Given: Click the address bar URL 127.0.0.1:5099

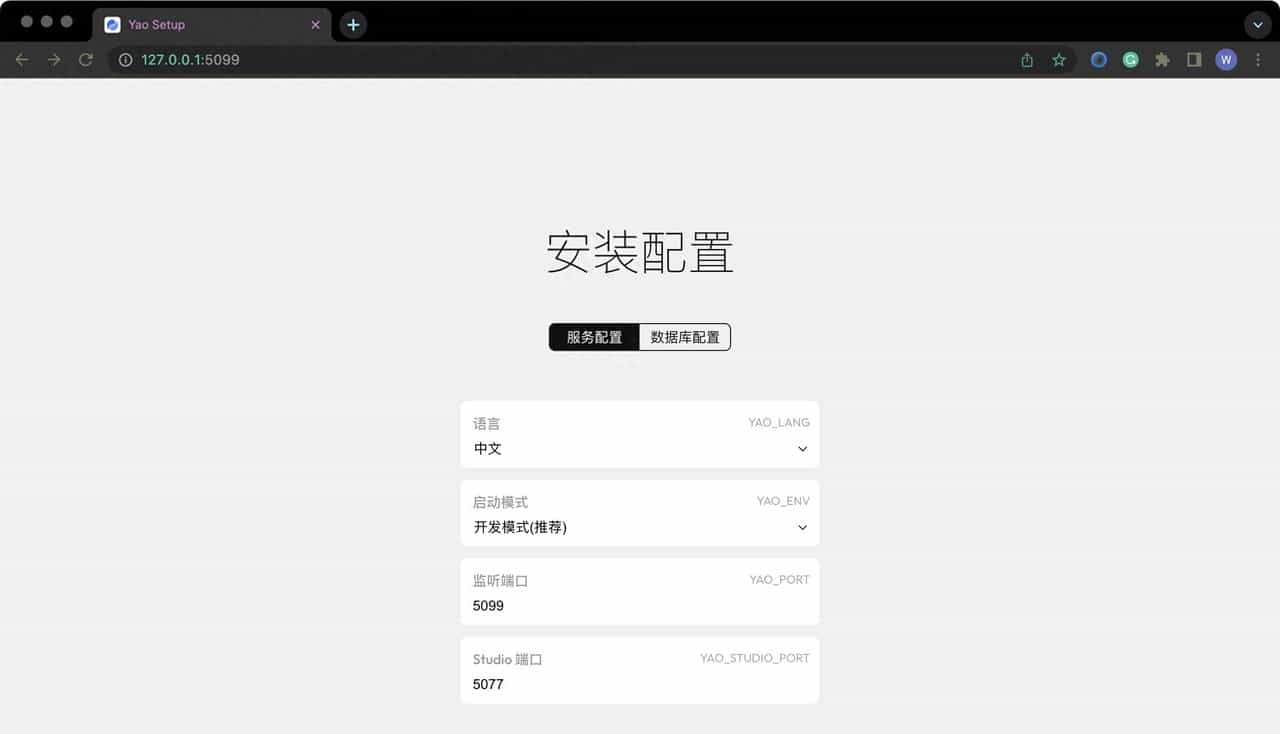Looking at the screenshot, I should click(190, 60).
